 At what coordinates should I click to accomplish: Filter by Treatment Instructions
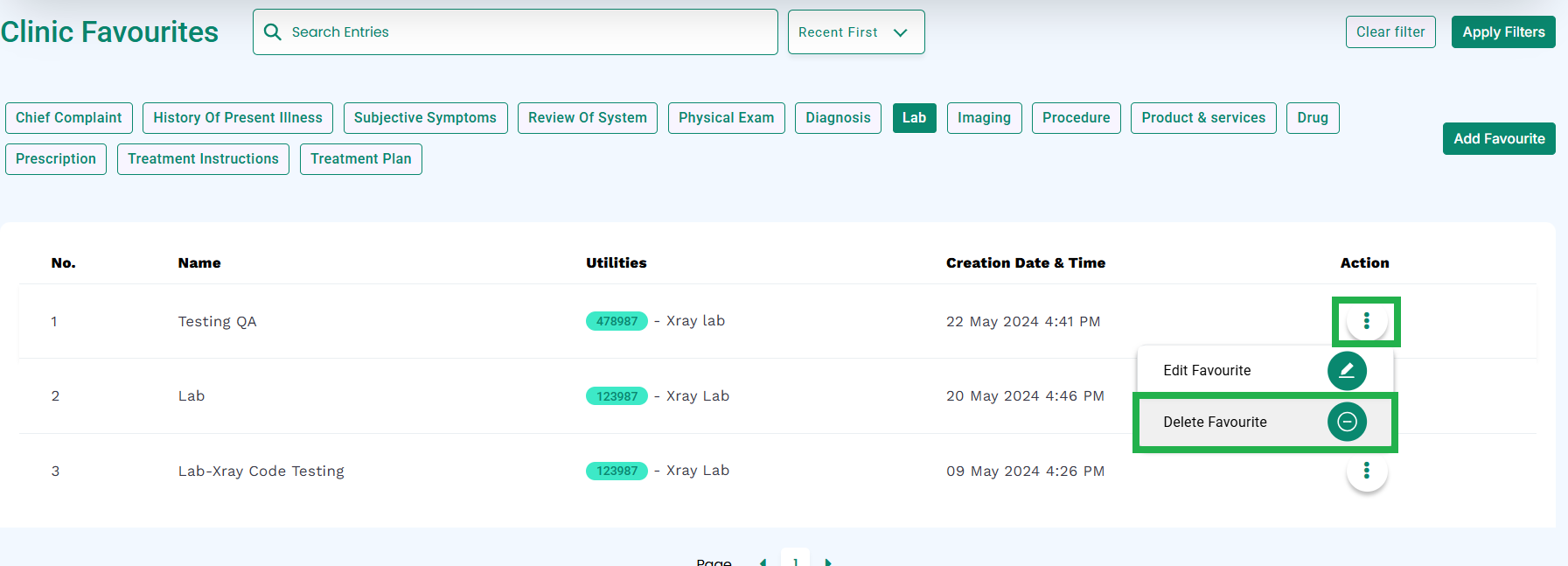[x=203, y=159]
